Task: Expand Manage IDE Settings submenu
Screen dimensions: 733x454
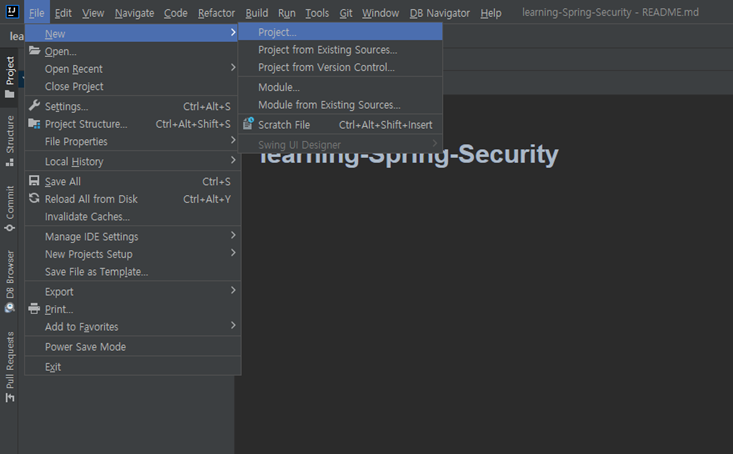Action: coord(132,237)
